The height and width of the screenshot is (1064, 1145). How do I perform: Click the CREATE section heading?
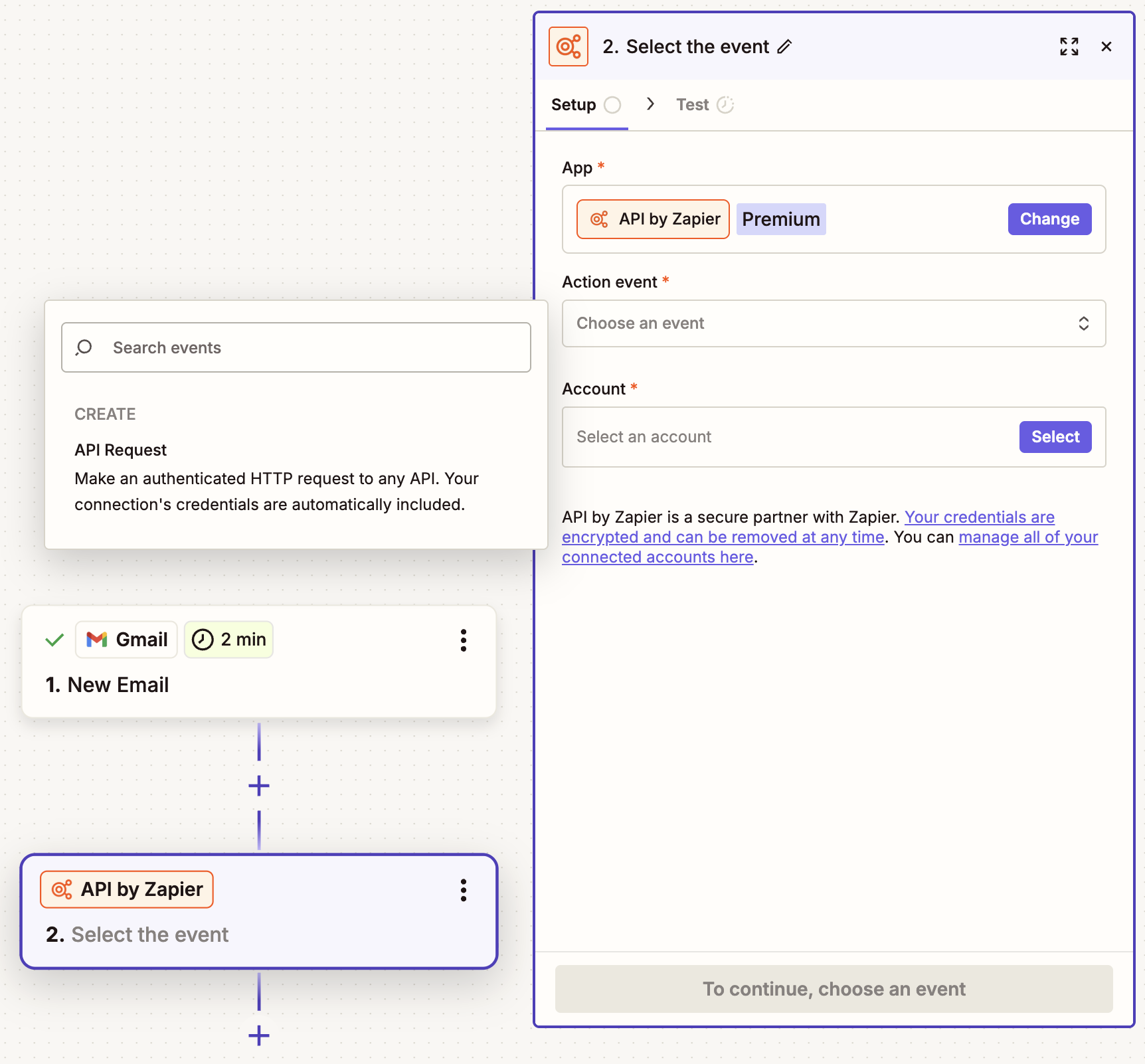105,414
